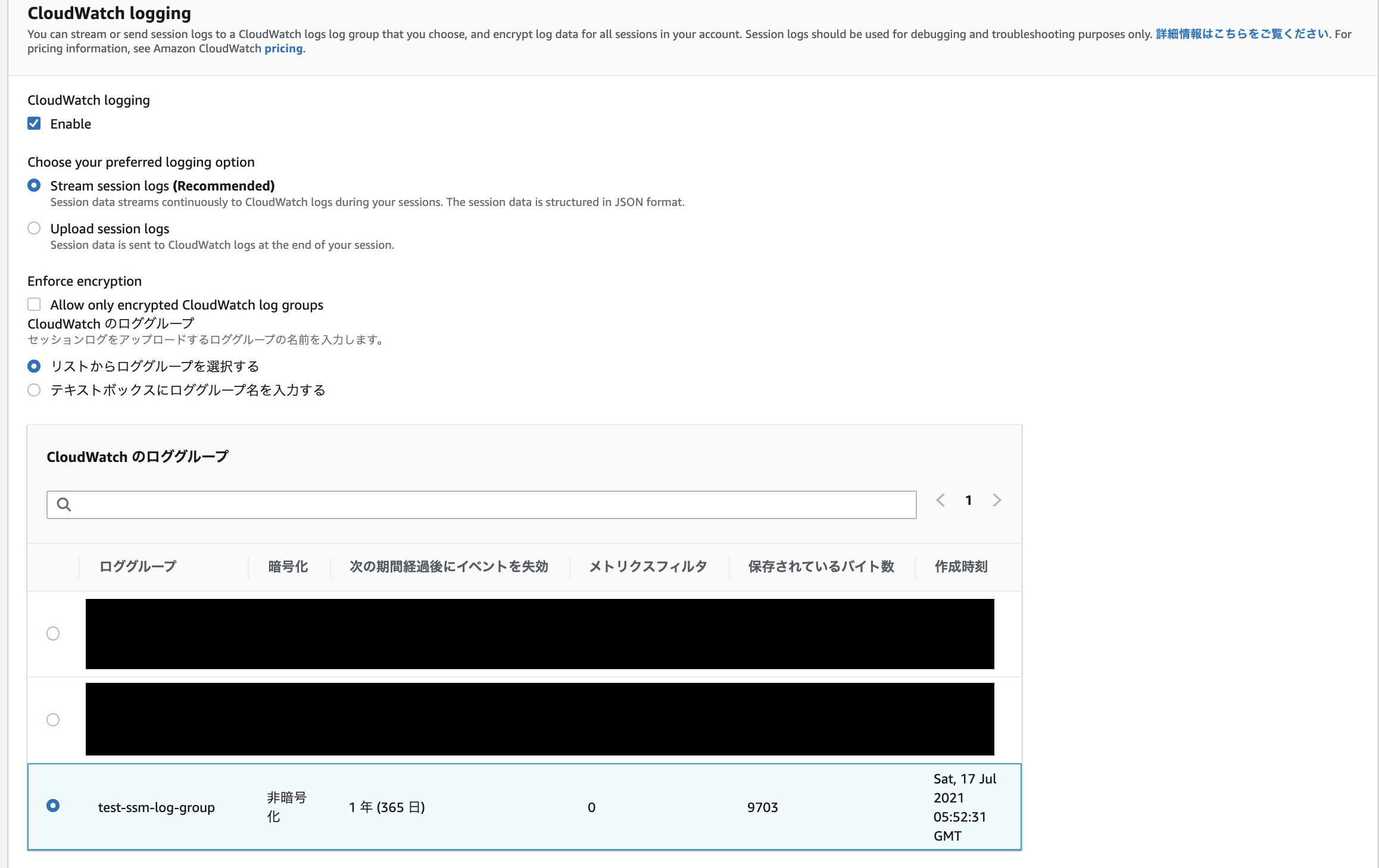The height and width of the screenshot is (868, 1379).
Task: Go to next page of log groups
Action: coord(997,500)
